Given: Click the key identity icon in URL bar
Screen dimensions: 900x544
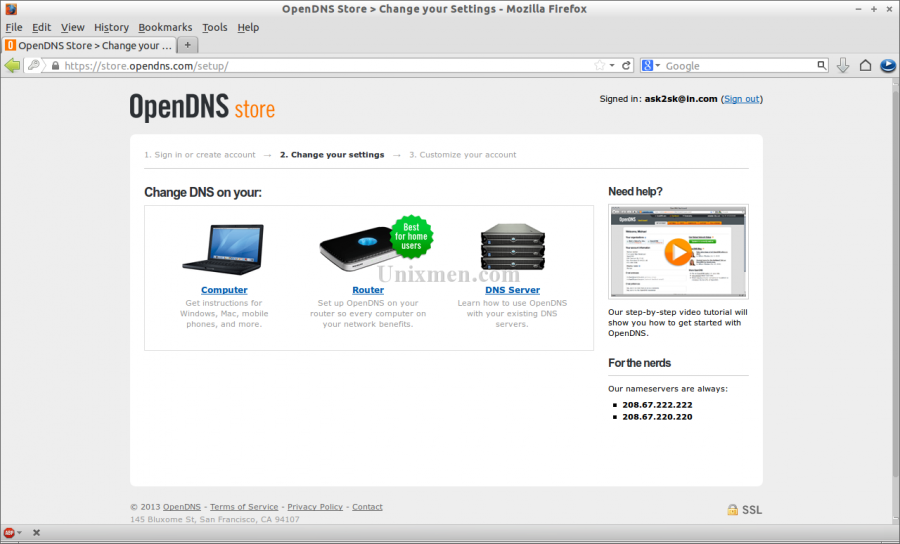Looking at the screenshot, I should click(33, 65).
